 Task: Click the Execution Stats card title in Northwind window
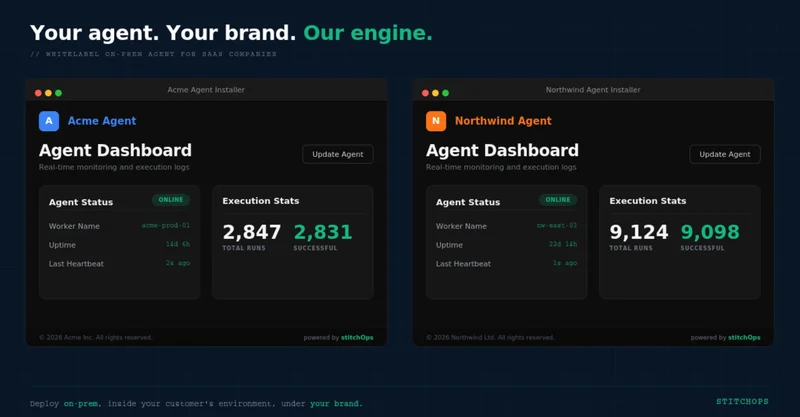[647, 201]
